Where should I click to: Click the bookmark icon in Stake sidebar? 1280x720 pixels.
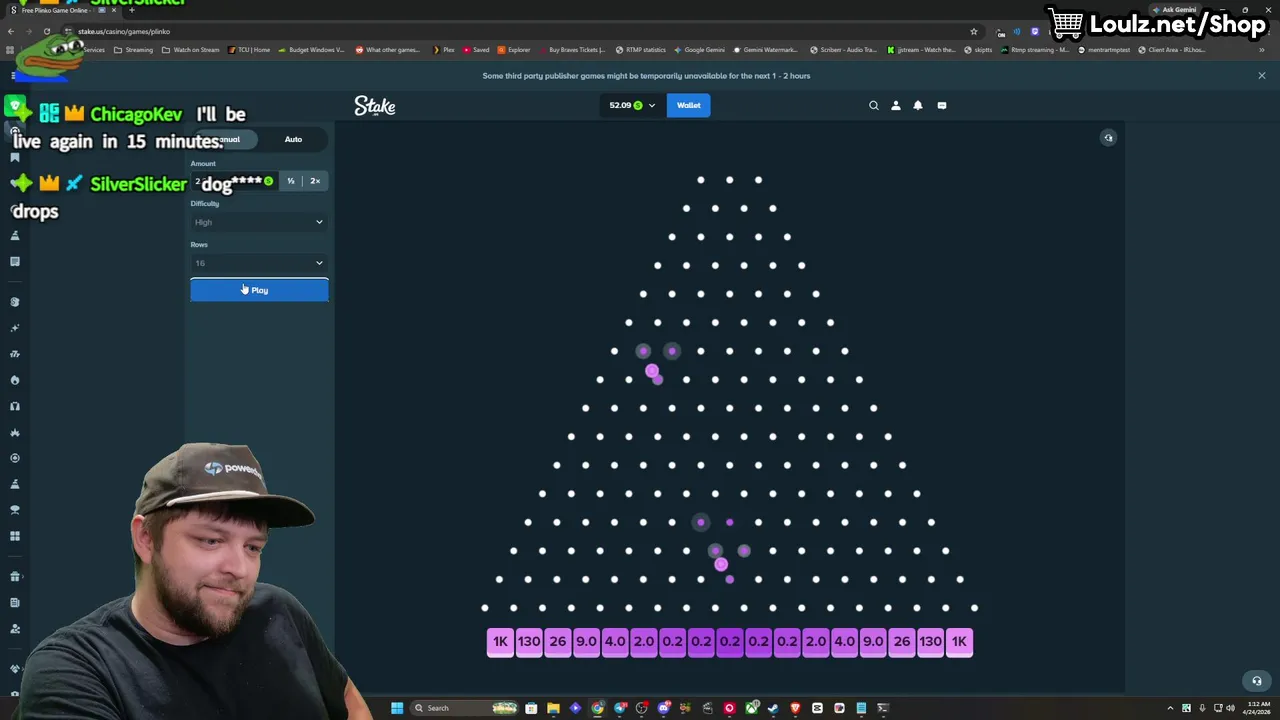tap(15, 157)
